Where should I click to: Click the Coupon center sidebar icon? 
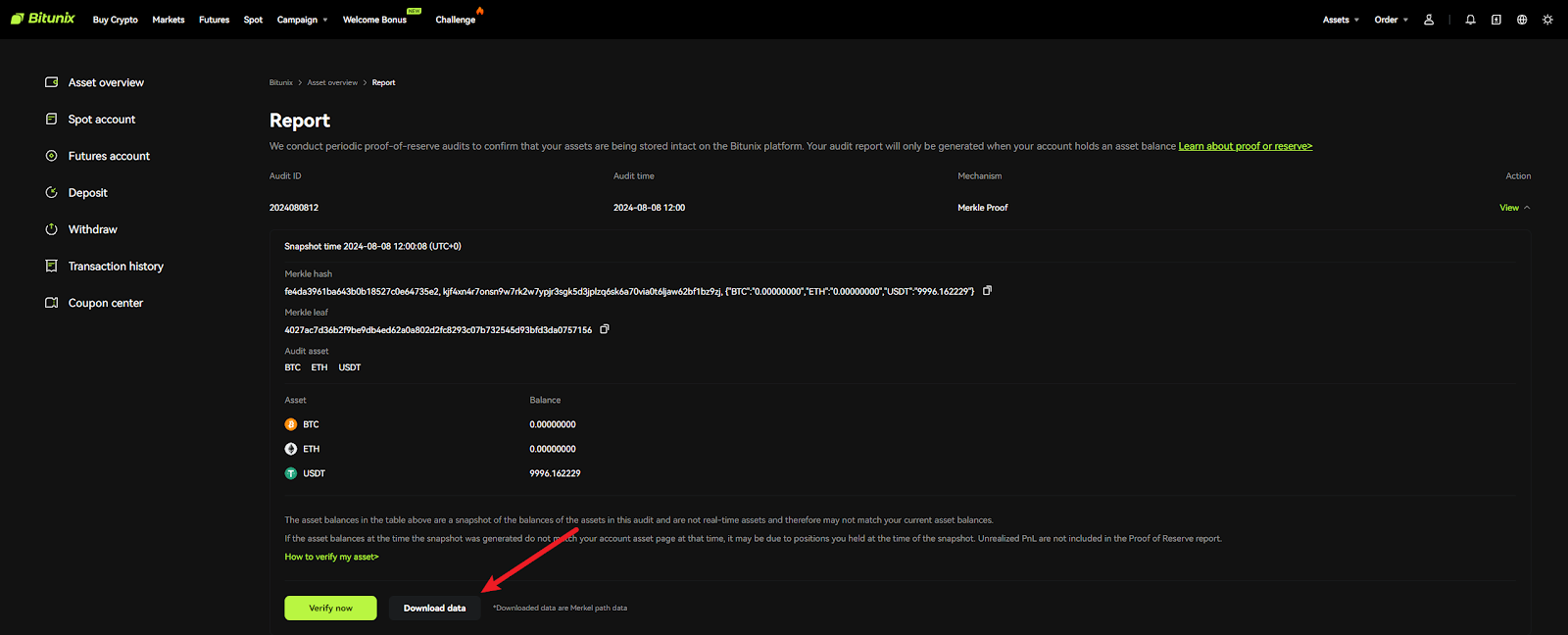(51, 303)
